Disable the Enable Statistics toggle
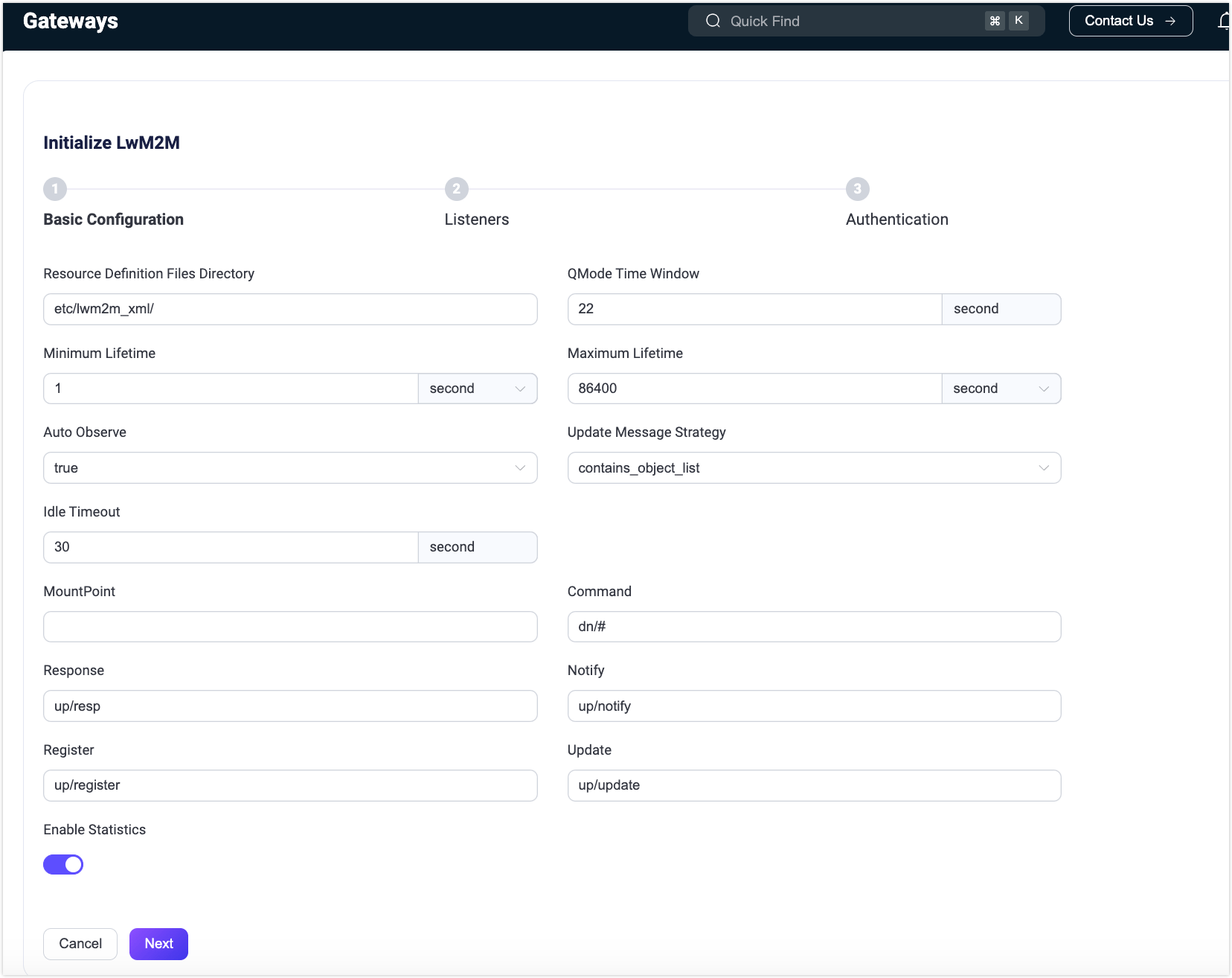Viewport: 1232px width, 978px height. point(63,864)
